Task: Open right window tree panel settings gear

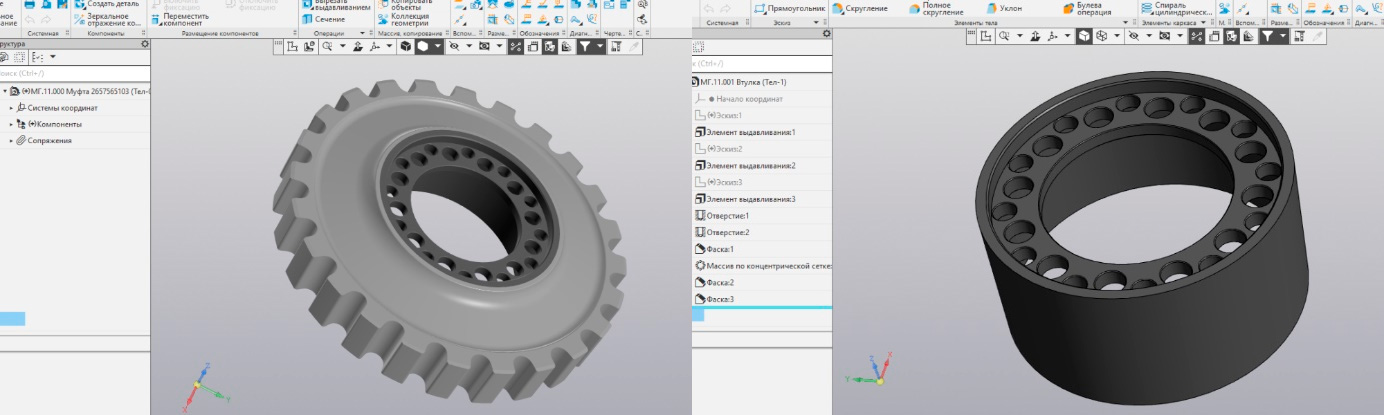Action: point(826,34)
